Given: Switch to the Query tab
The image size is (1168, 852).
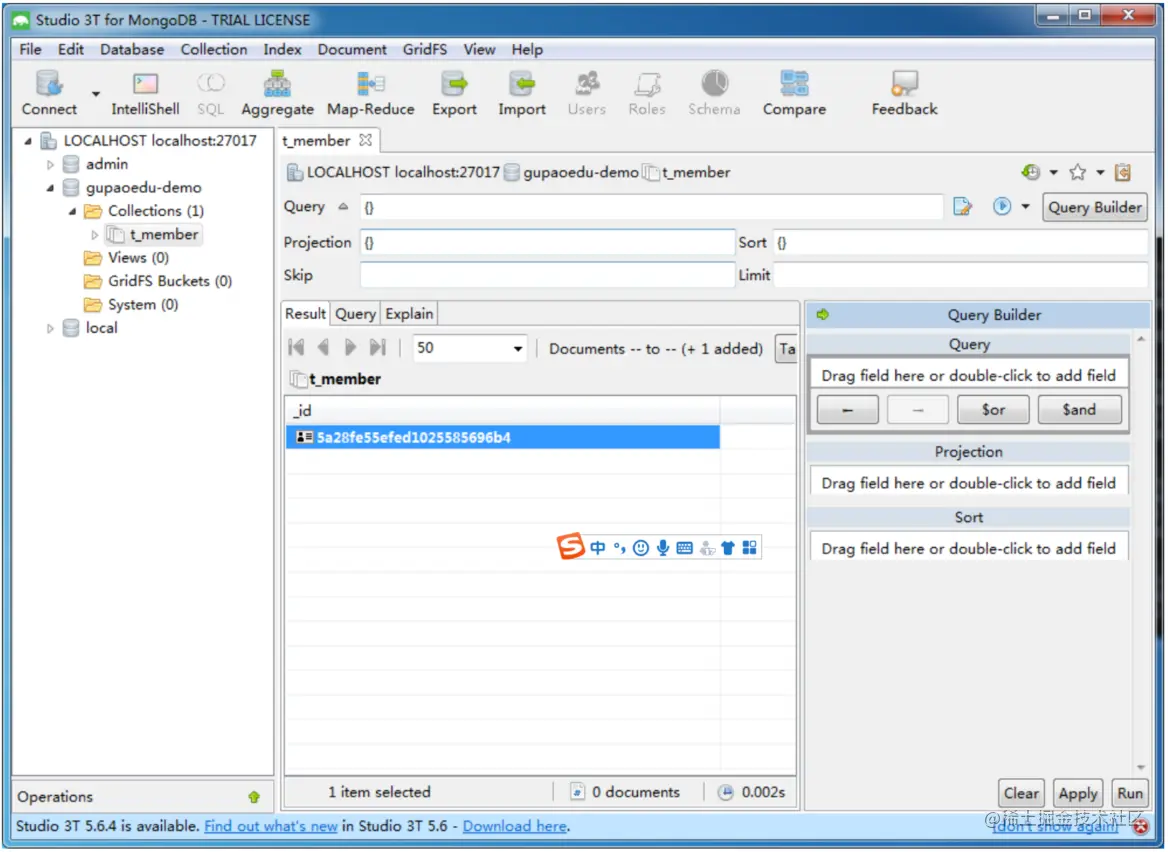Looking at the screenshot, I should 355,314.
